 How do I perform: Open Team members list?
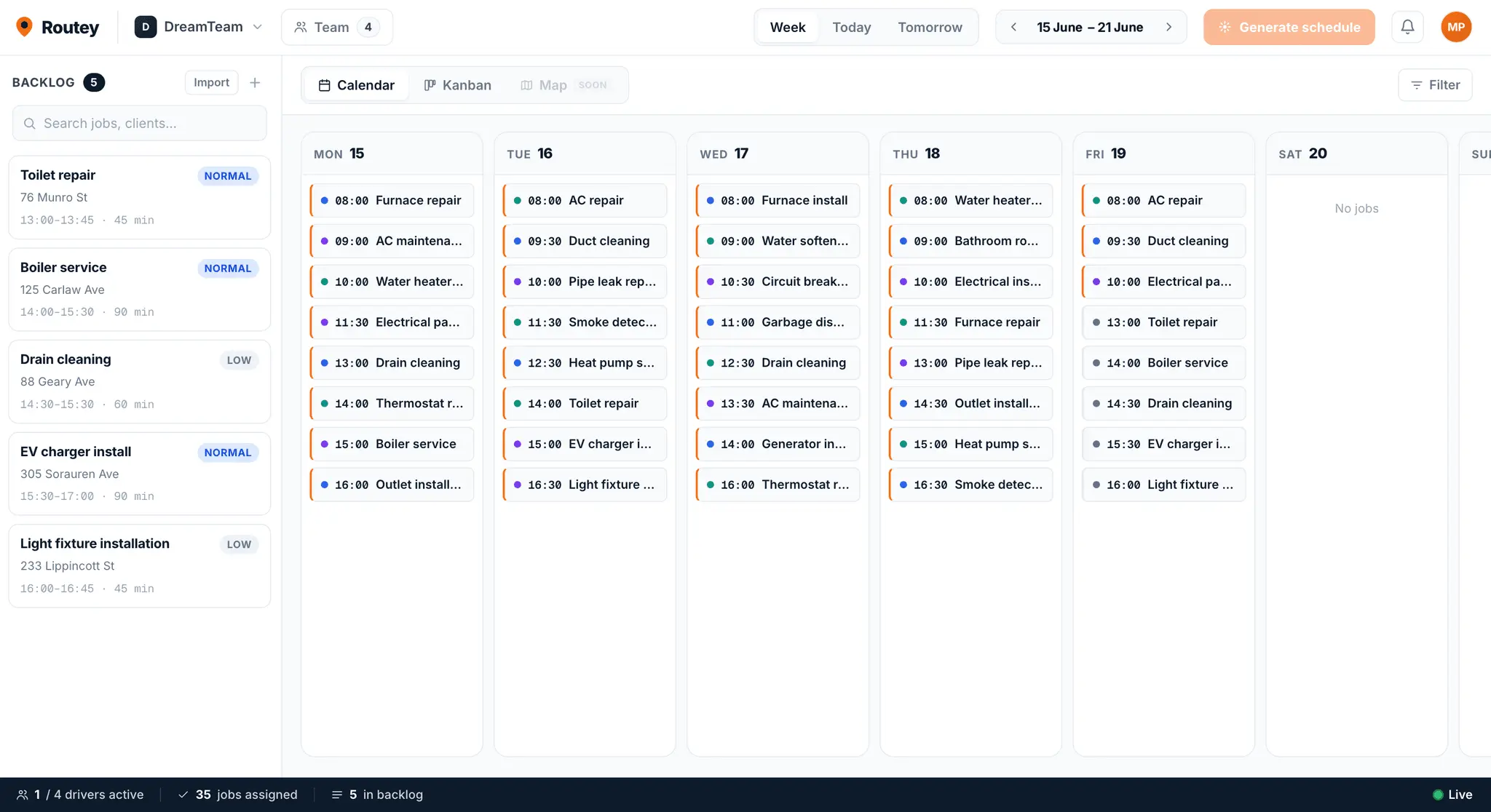coord(337,27)
